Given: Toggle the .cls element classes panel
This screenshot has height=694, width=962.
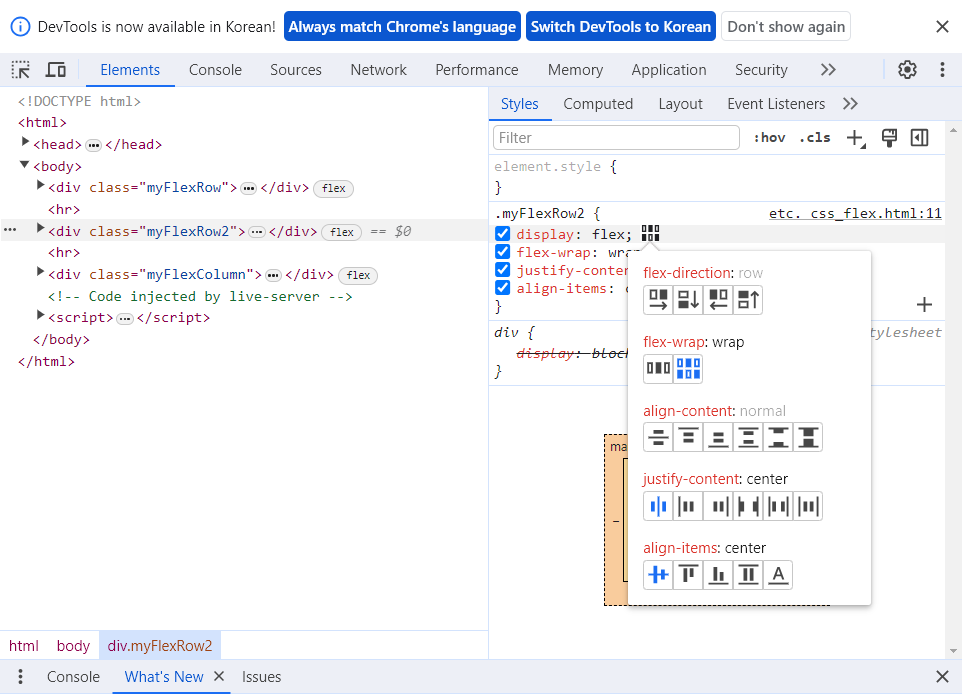Looking at the screenshot, I should pyautogui.click(x=815, y=138).
